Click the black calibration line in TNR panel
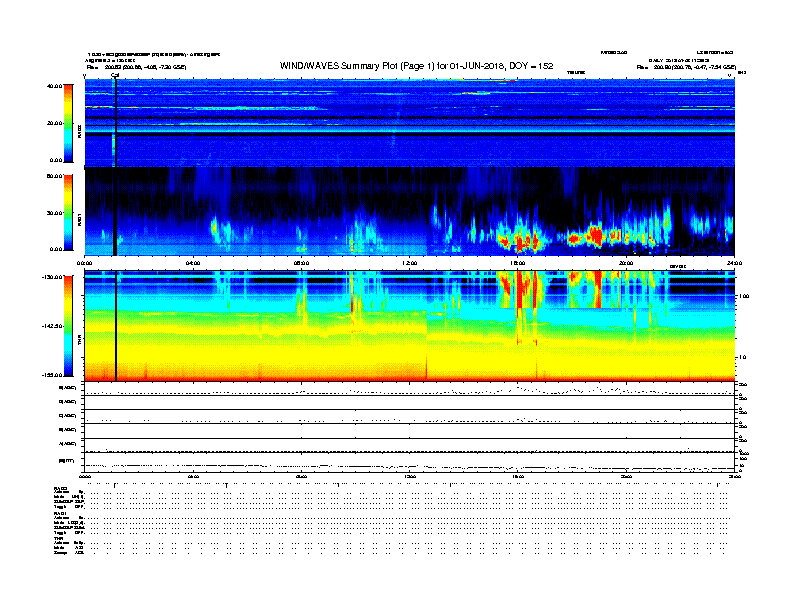Viewport: 792px width, 612px height. (x=116, y=326)
